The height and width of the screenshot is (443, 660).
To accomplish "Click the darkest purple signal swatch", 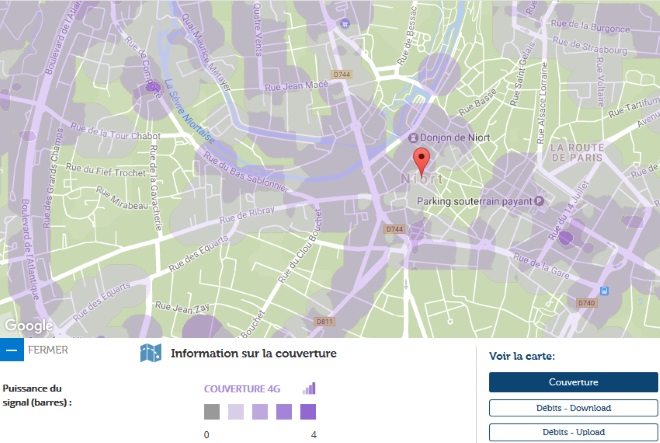I will point(308,412).
